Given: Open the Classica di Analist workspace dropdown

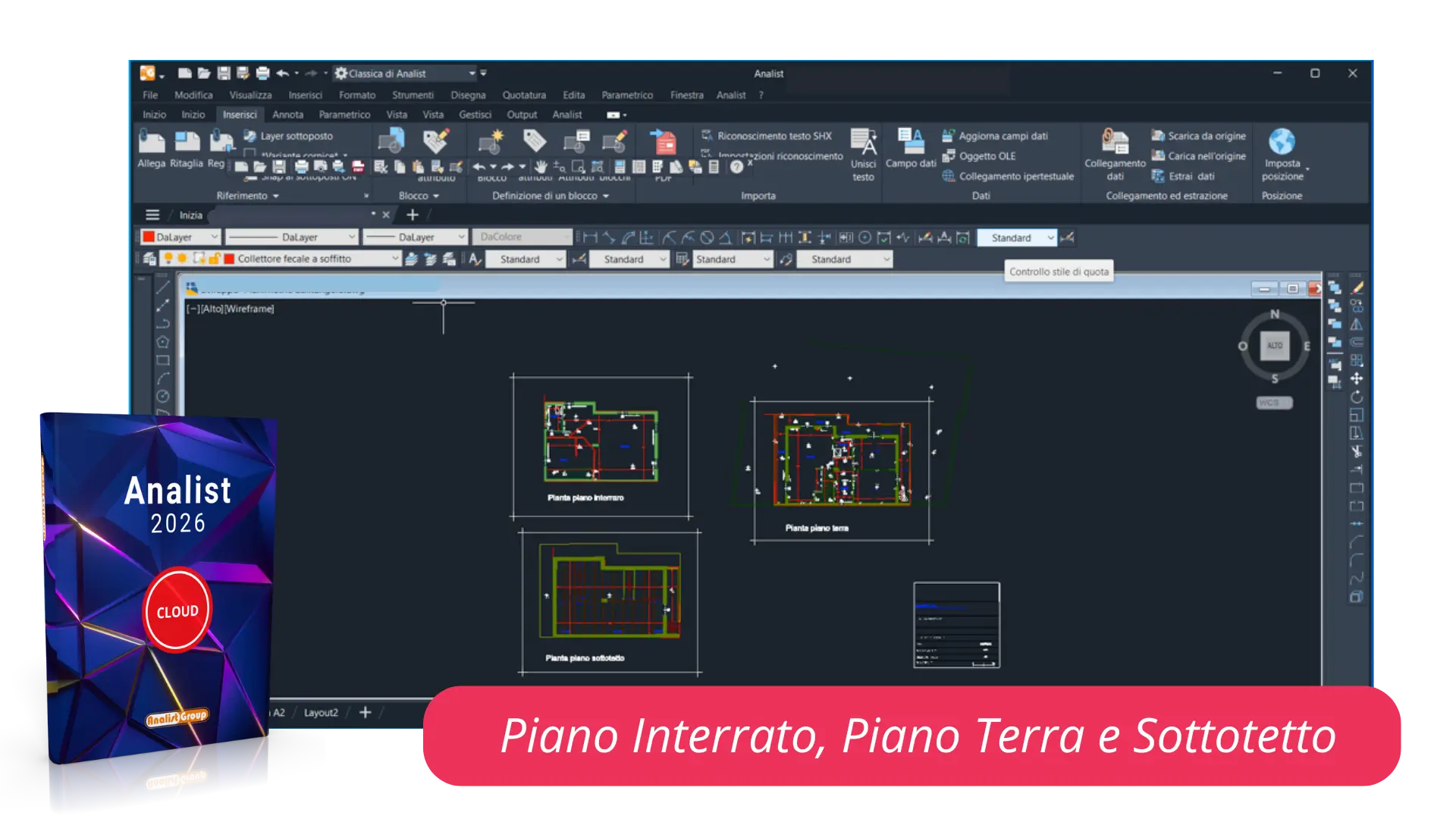Looking at the screenshot, I should (x=472, y=74).
